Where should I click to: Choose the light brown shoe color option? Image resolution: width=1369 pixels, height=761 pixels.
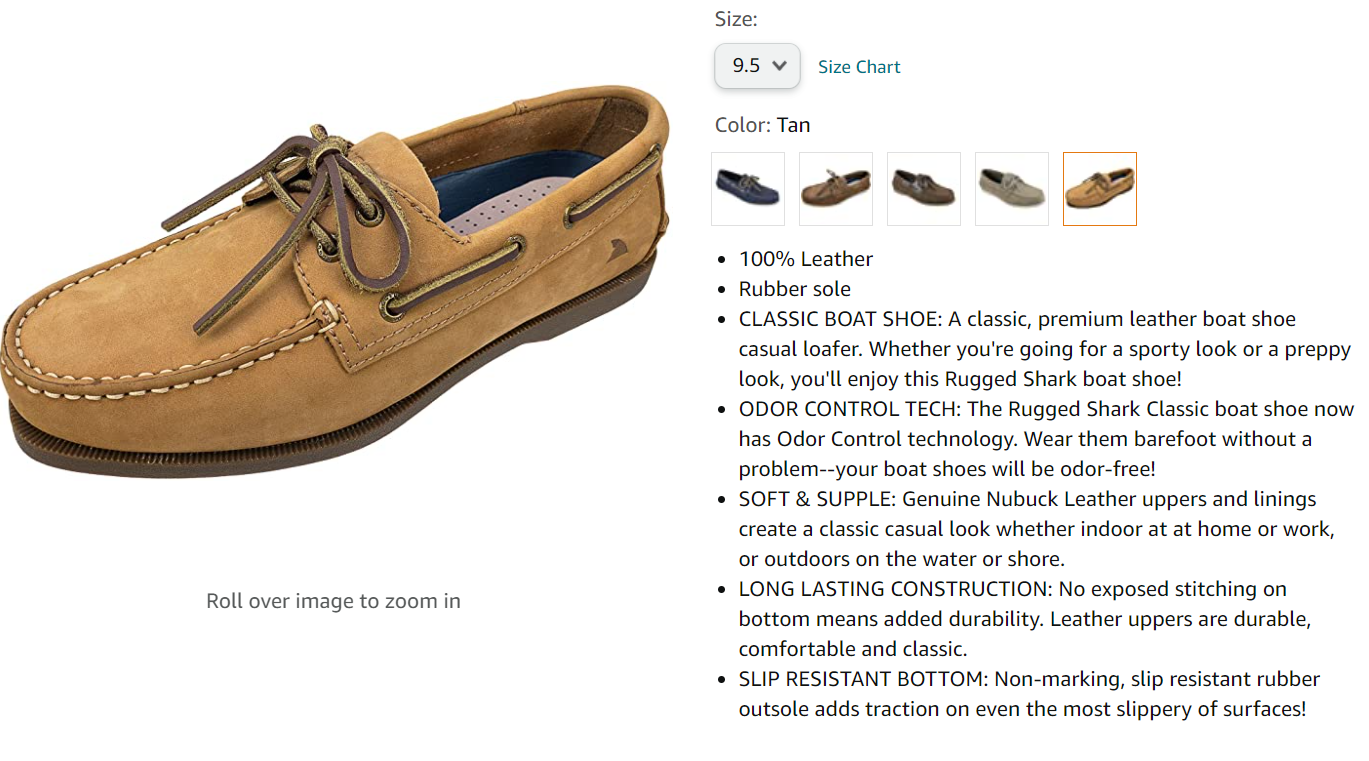pyautogui.click(x=835, y=189)
